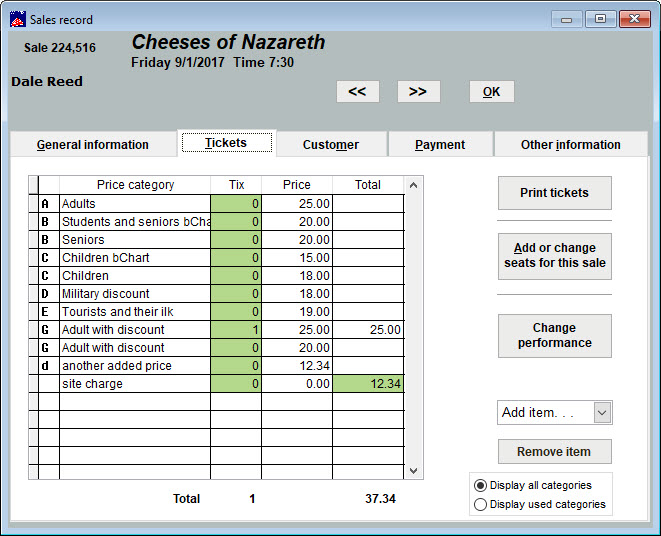Image resolution: width=661 pixels, height=536 pixels.
Task: Click the Sale 224,516 label
Action: click(x=60, y=48)
